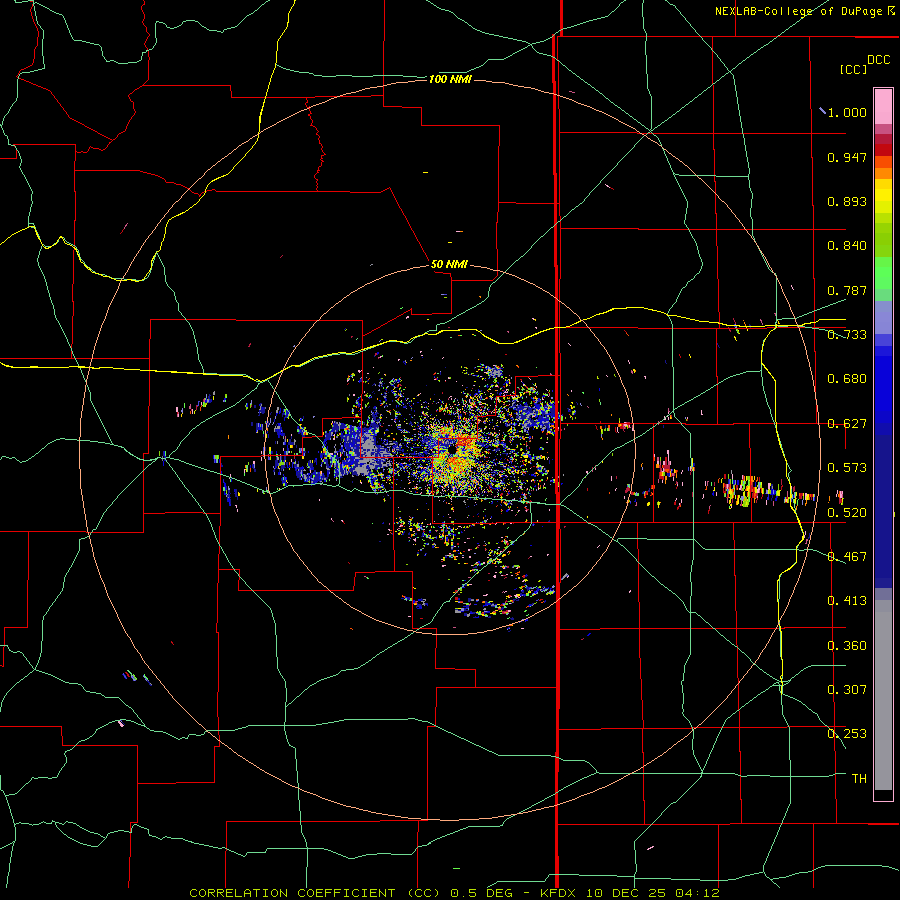Click the 50 NMI range ring label
The image size is (900, 900).
pos(449,264)
